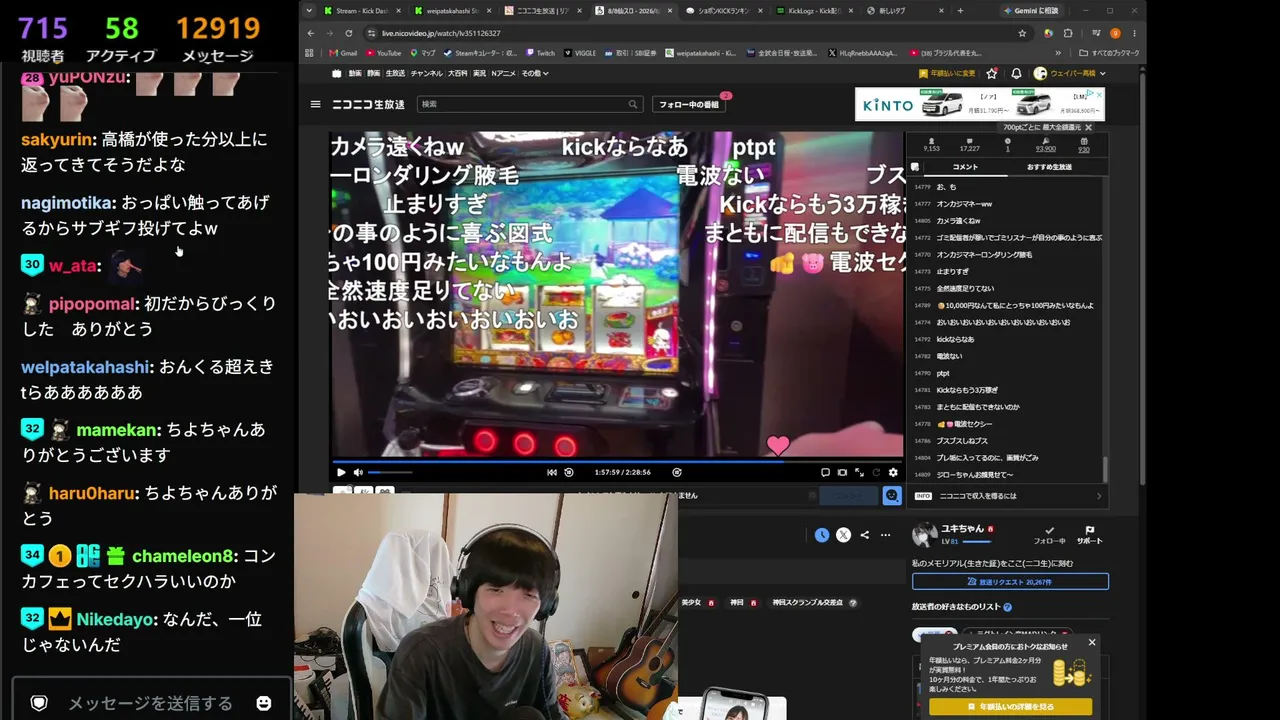Click the browser address bar
Screen dimensions: 1280x720
(x=690, y=33)
